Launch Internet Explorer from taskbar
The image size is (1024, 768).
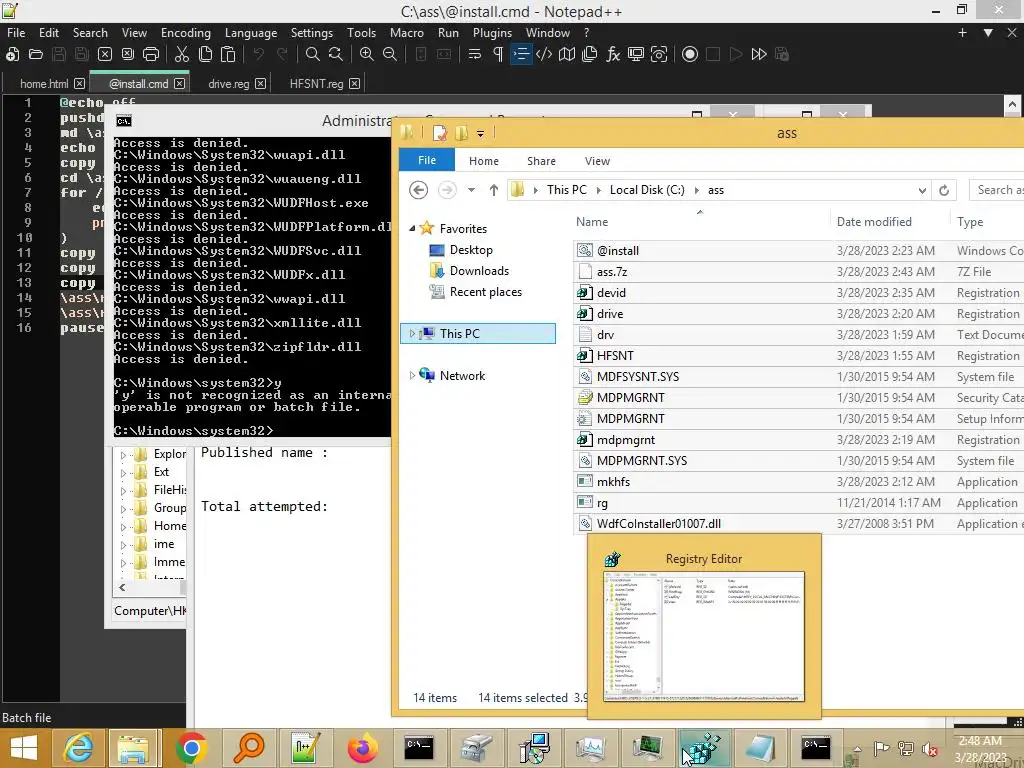(x=77, y=748)
